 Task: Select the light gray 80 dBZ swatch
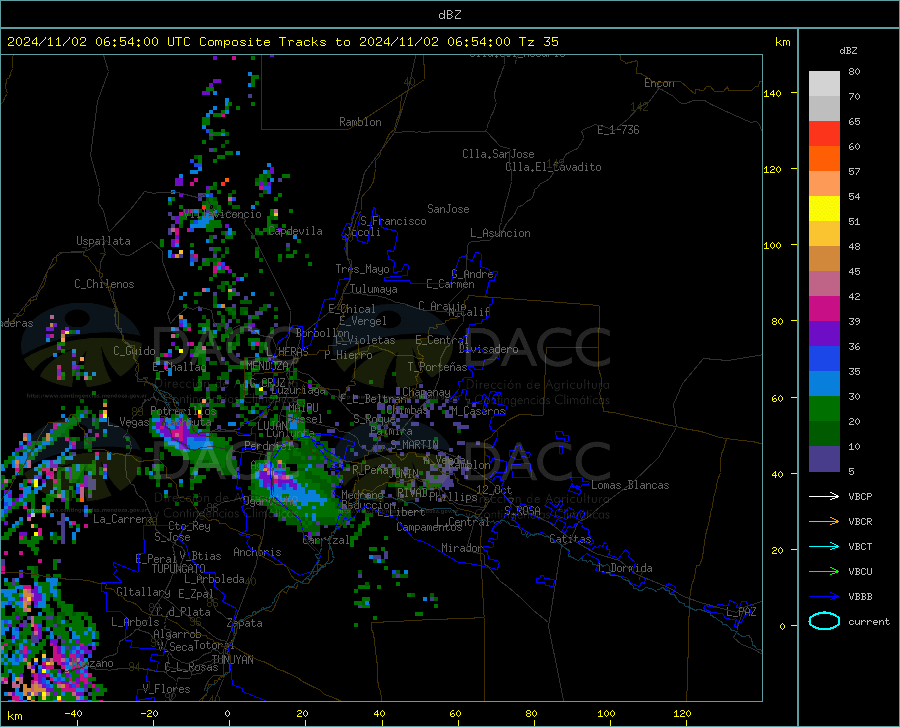[824, 84]
